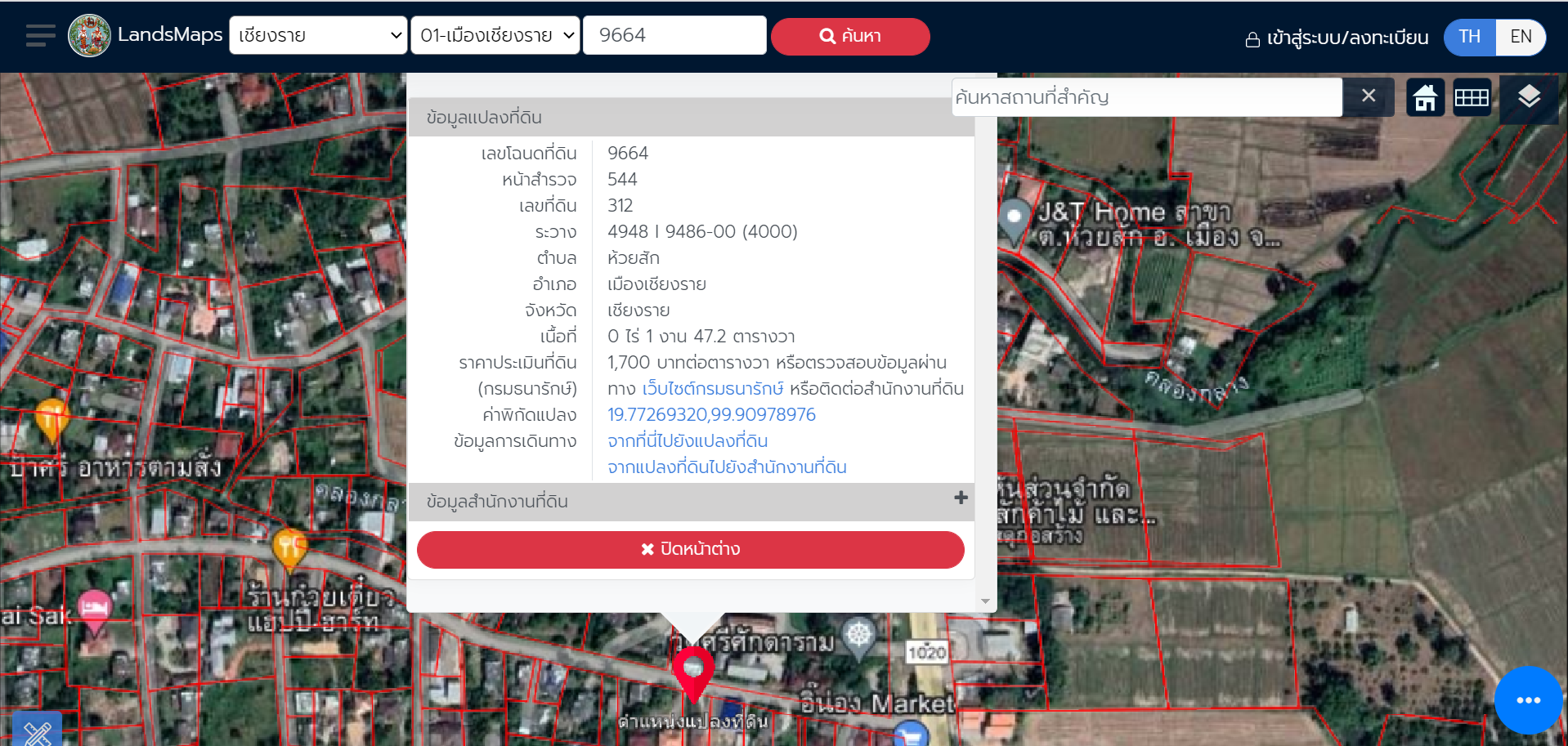
Task: Click the area value 0 ไร่ 1 งาน 47.2 ตารางวา
Action: click(x=701, y=336)
